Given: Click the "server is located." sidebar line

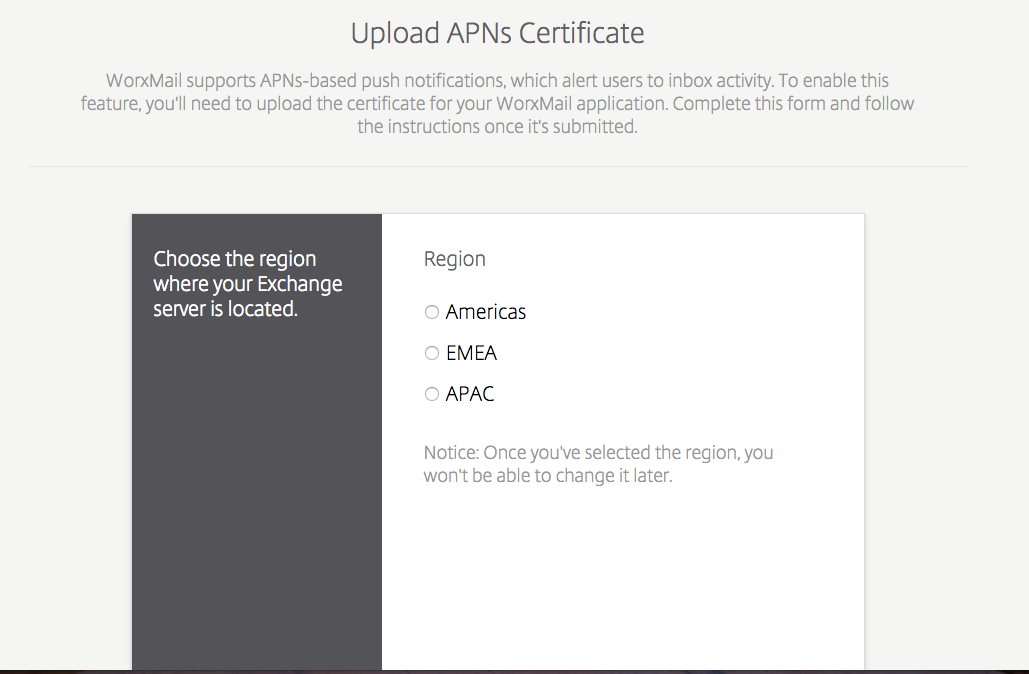Looking at the screenshot, I should 226,309.
